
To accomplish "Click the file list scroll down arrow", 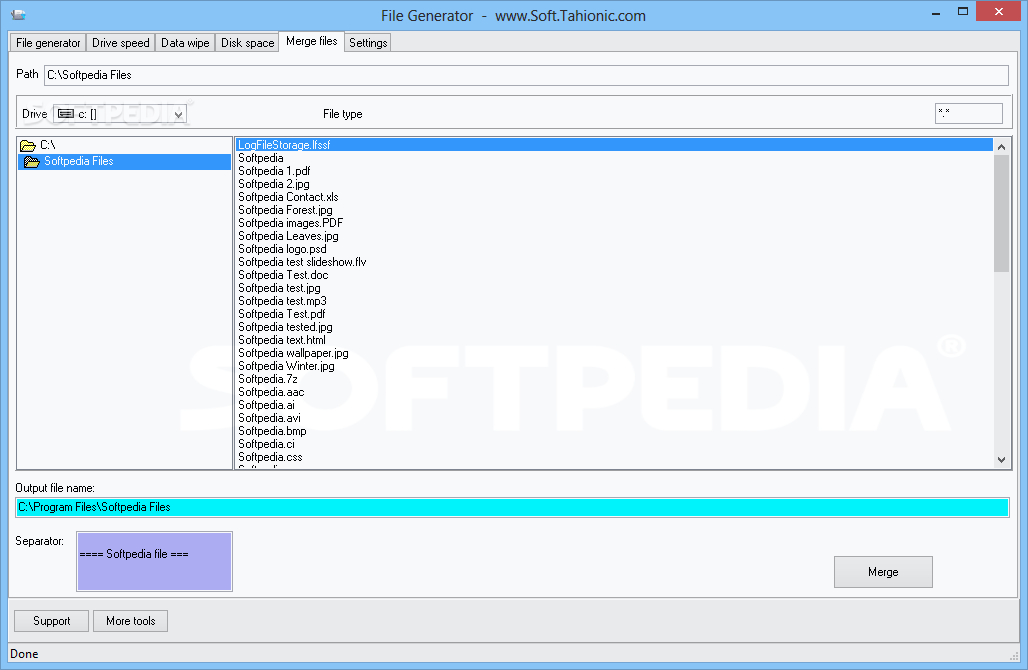I will 1001,460.
